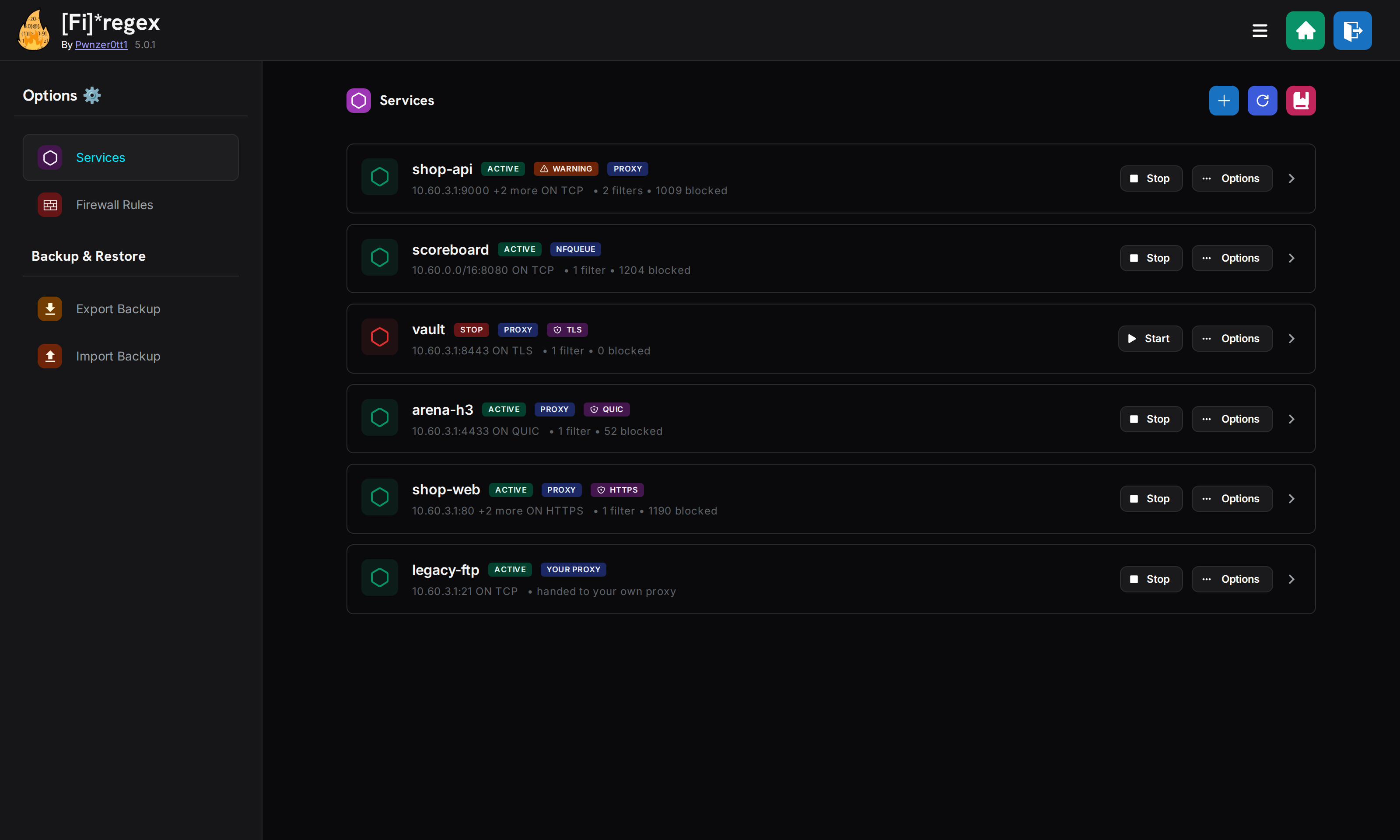This screenshot has width=1400, height=840.
Task: Click the vault service name
Action: click(x=428, y=329)
